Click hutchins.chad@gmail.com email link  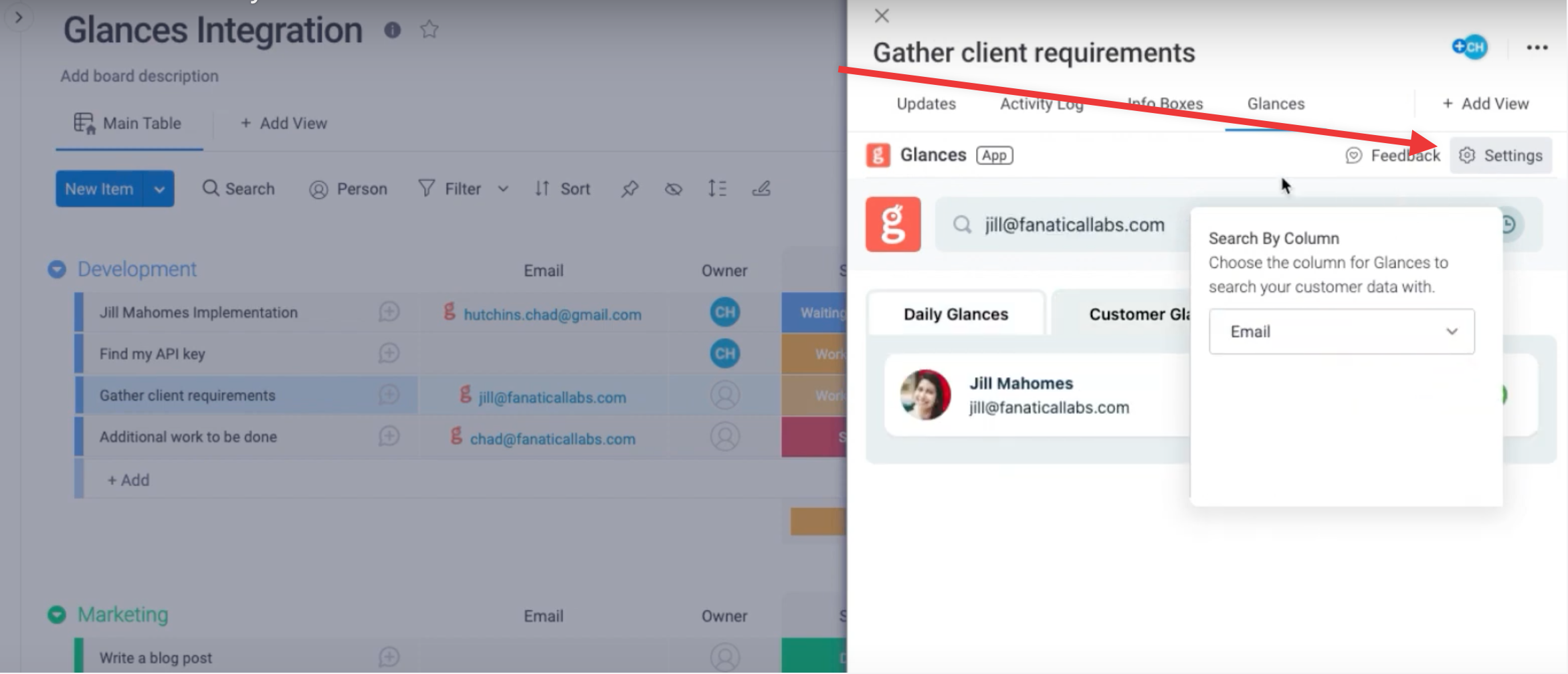(x=553, y=314)
